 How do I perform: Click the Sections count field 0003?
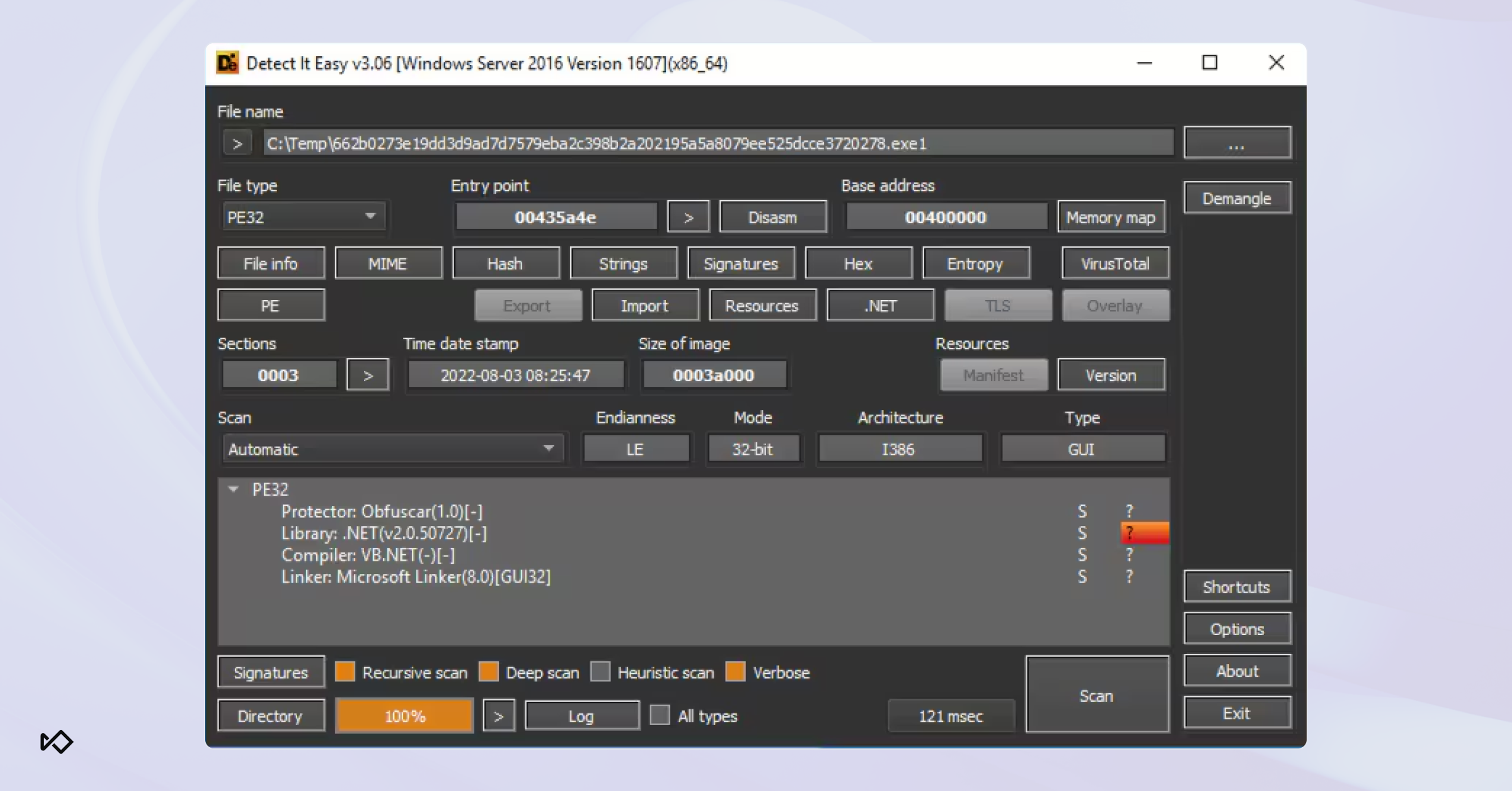pos(280,375)
